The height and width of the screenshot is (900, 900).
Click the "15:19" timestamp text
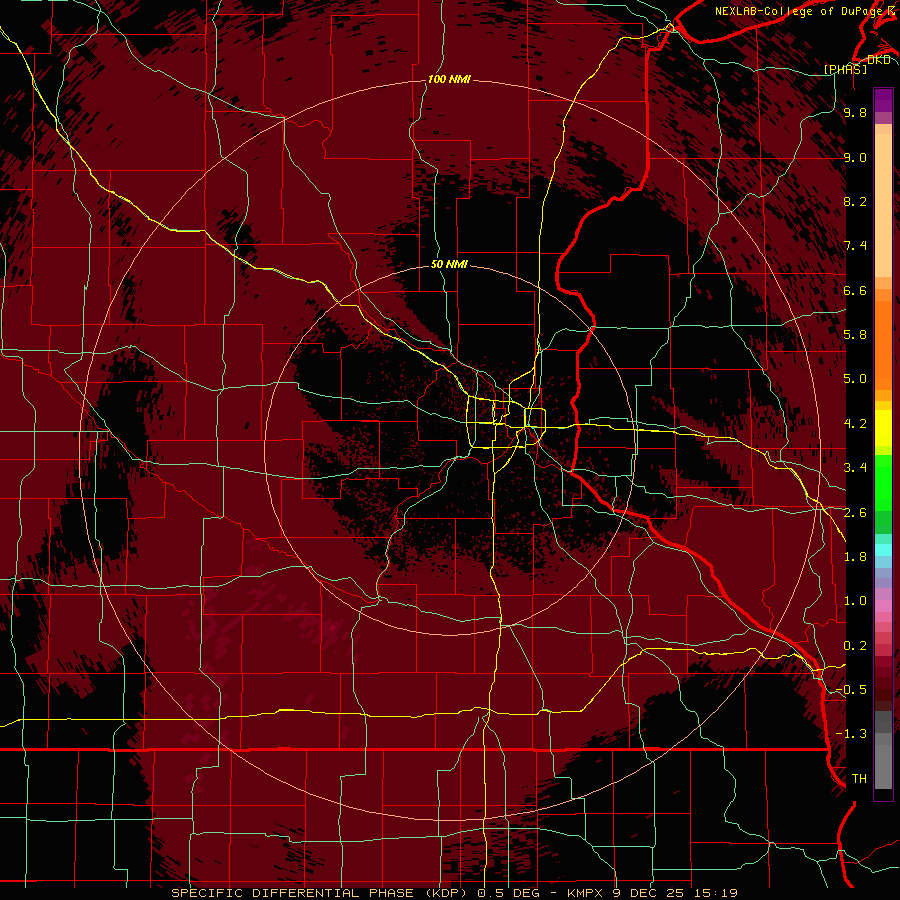tap(715, 893)
